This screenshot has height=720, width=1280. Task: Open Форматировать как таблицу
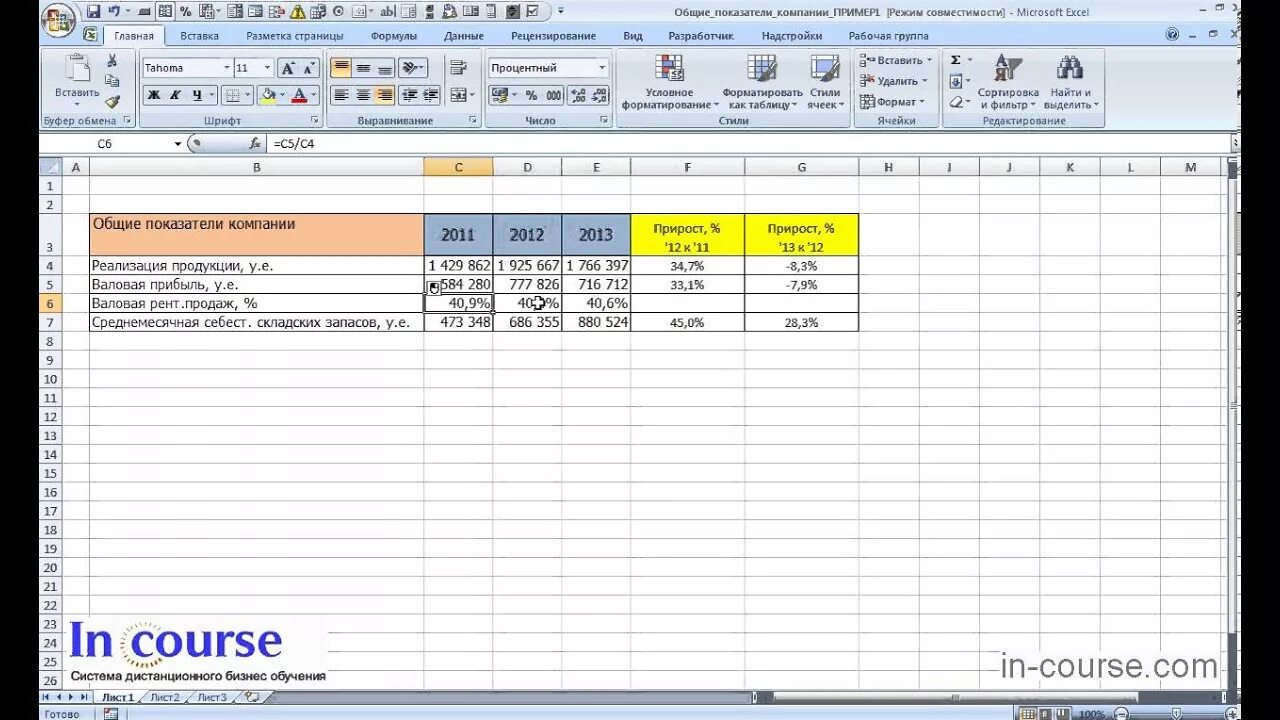pos(764,82)
